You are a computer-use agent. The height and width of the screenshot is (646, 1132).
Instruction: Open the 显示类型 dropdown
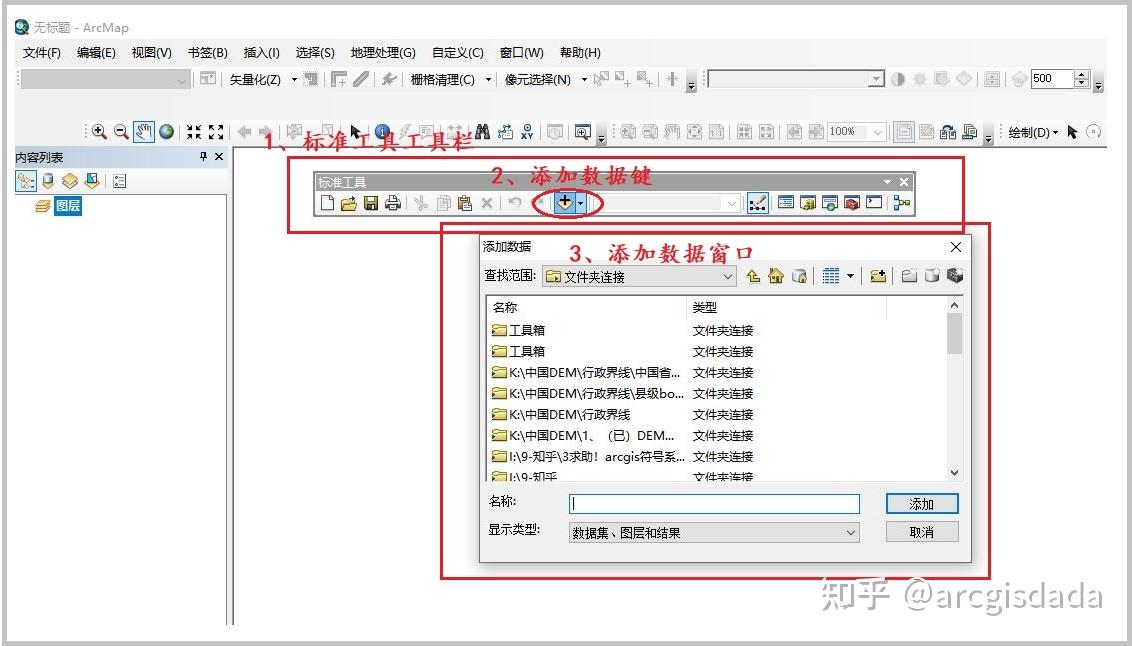(x=851, y=533)
